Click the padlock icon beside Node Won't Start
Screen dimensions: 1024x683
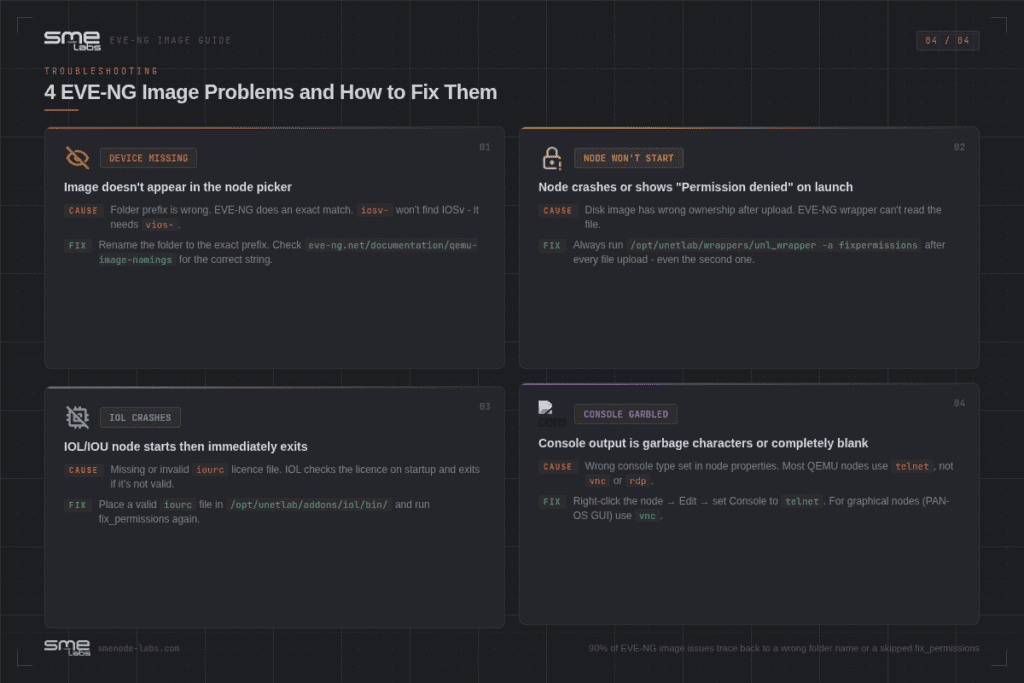(x=552, y=157)
